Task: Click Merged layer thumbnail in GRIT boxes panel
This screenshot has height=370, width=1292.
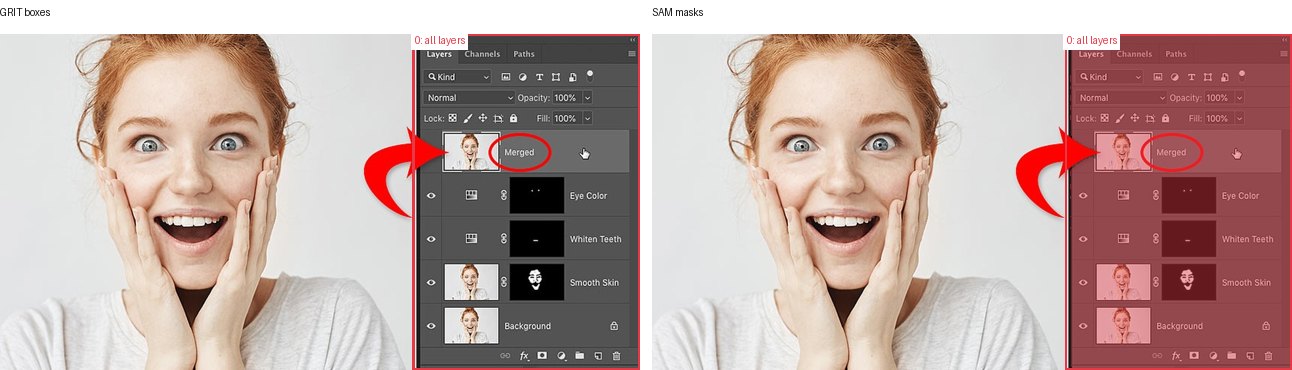Action: [x=471, y=152]
